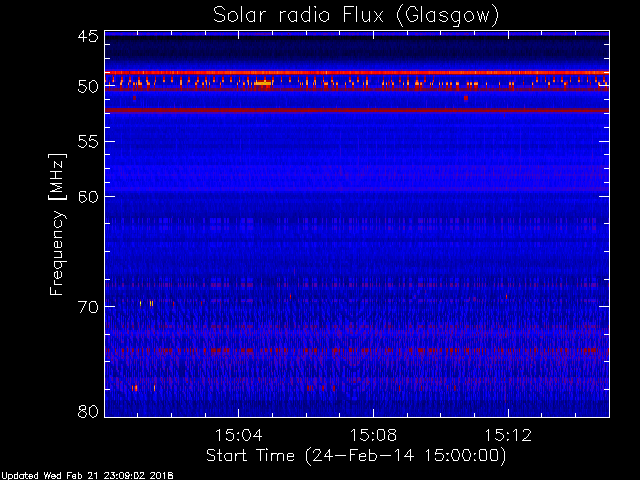Click the time tick label '15:12'
The image size is (640, 480).
[508, 435]
